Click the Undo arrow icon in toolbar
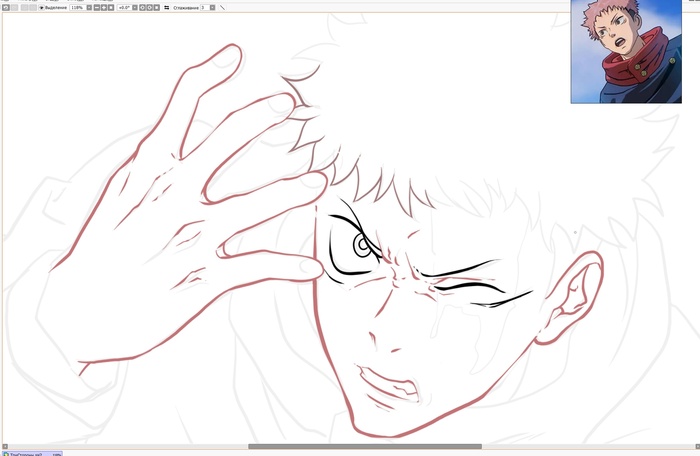Viewport: 700px width, 456px height. coord(5,7)
